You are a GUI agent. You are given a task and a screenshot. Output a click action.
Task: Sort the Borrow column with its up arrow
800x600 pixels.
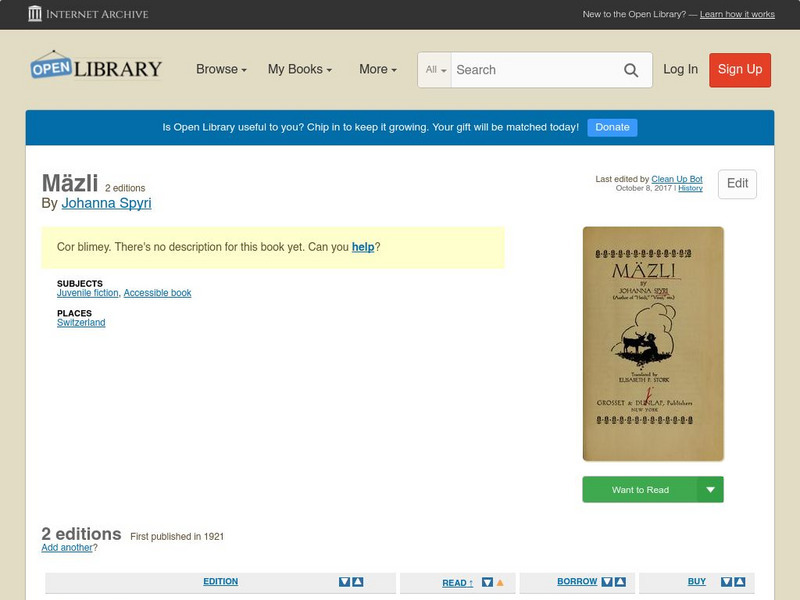point(618,581)
